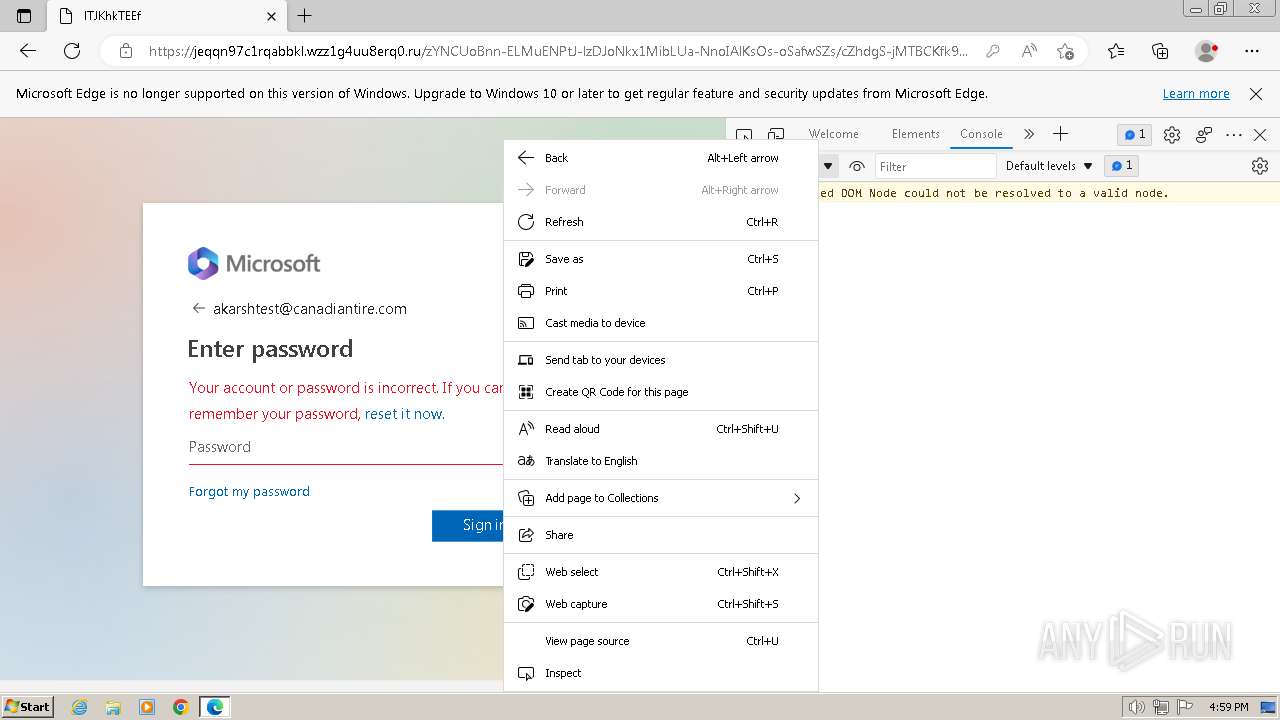Open the issues badge in the console toolbar
The image size is (1280, 720).
1122,166
